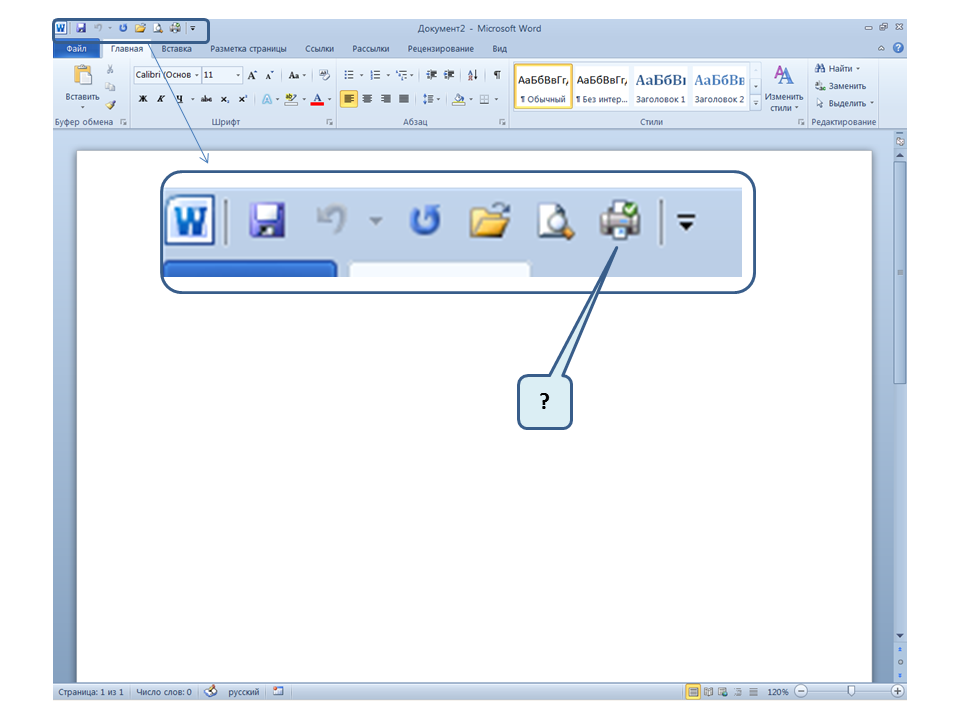Click the zoom slider in the status bar

pyautogui.click(x=851, y=691)
